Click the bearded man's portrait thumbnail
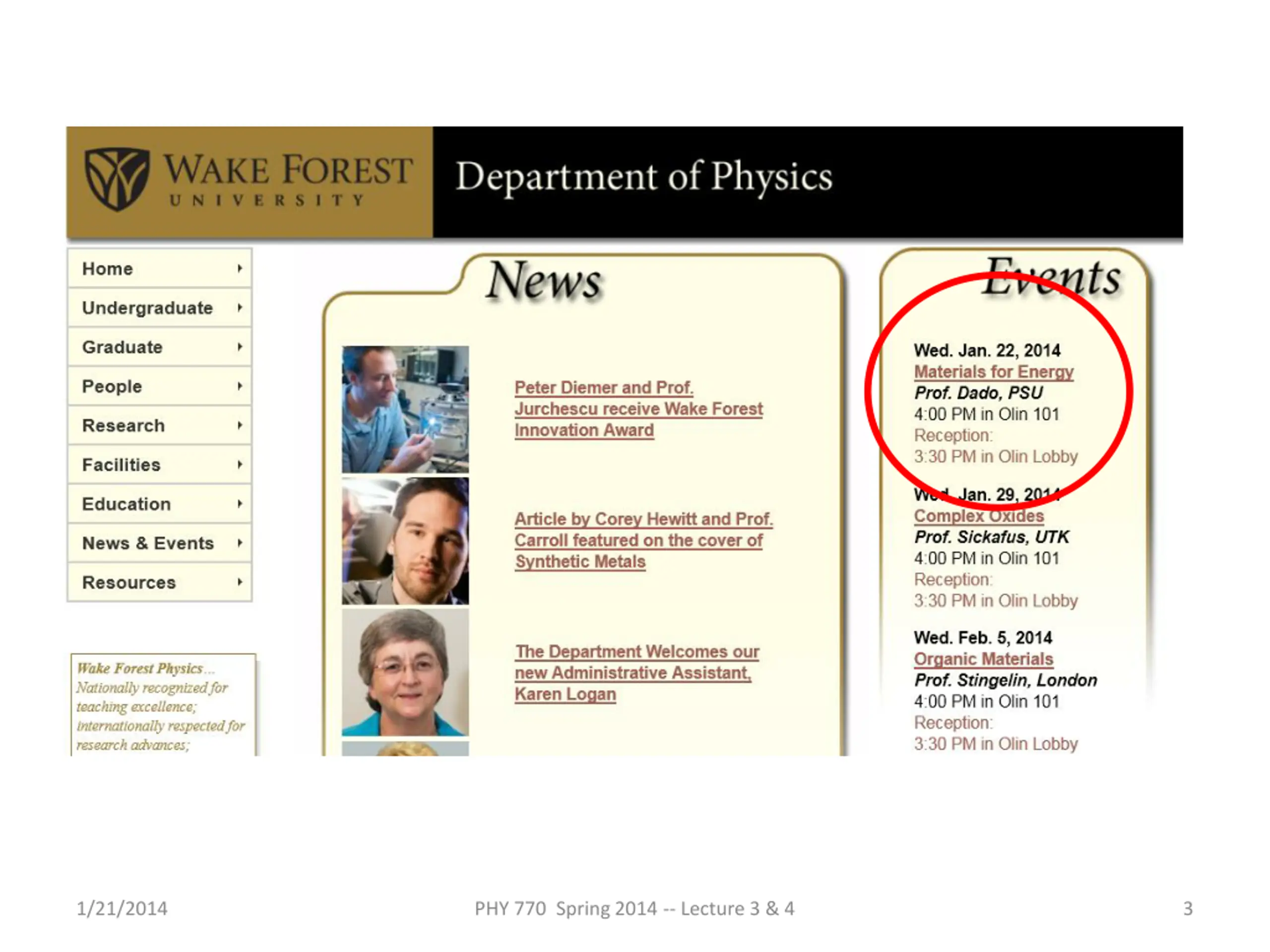 pyautogui.click(x=405, y=541)
